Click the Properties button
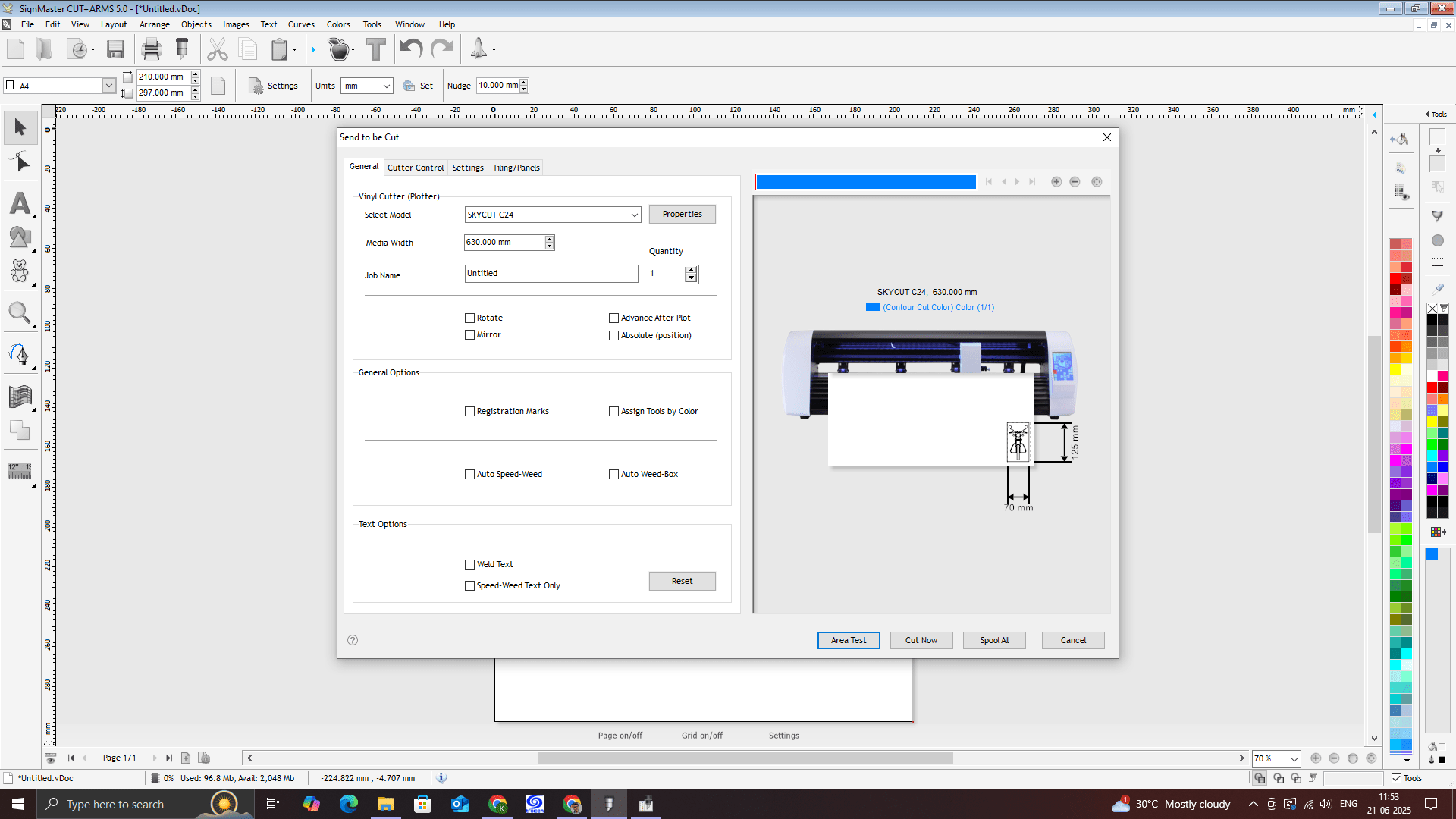The width and height of the screenshot is (1456, 819). coord(682,215)
